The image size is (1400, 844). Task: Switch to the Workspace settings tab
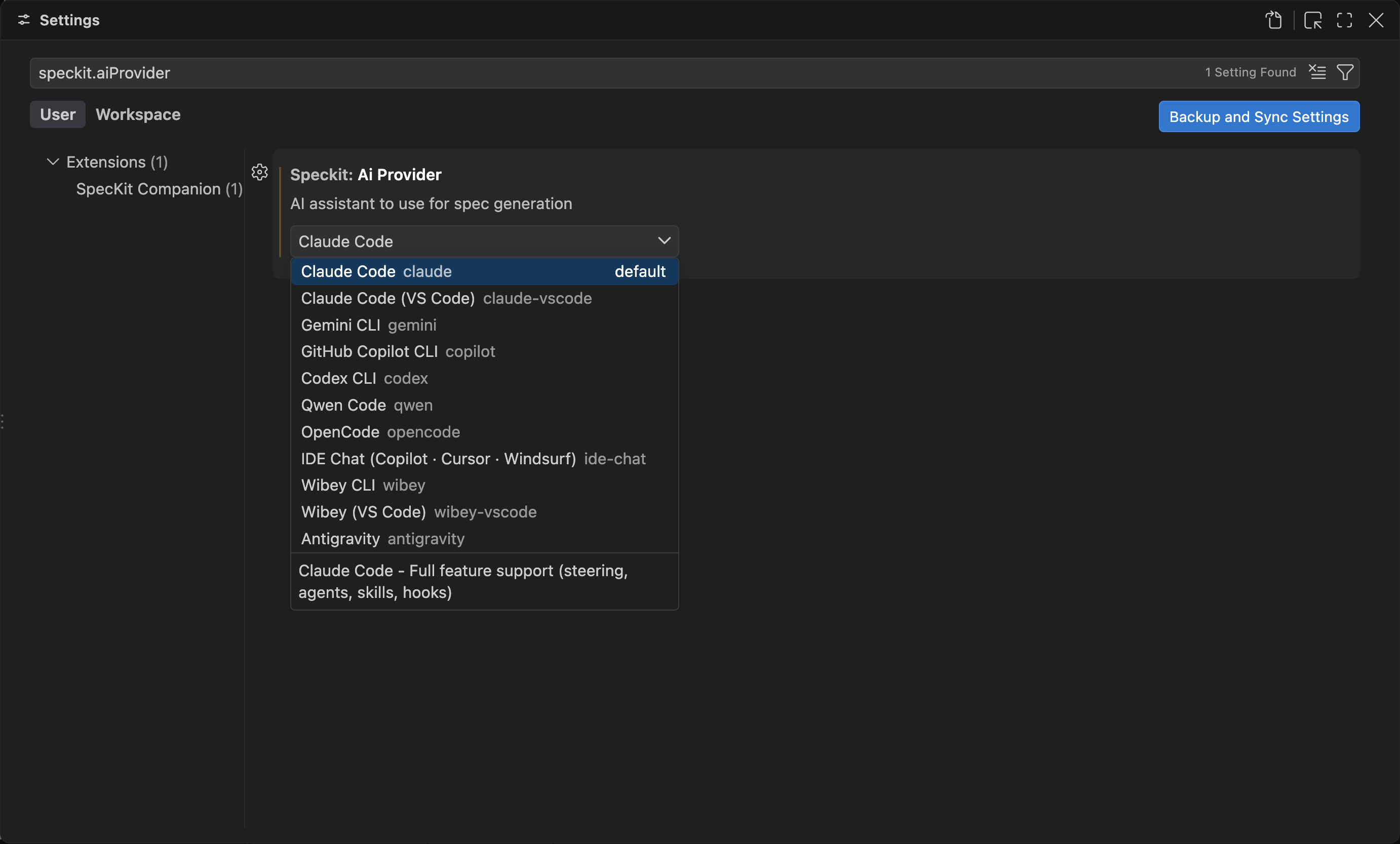click(138, 115)
